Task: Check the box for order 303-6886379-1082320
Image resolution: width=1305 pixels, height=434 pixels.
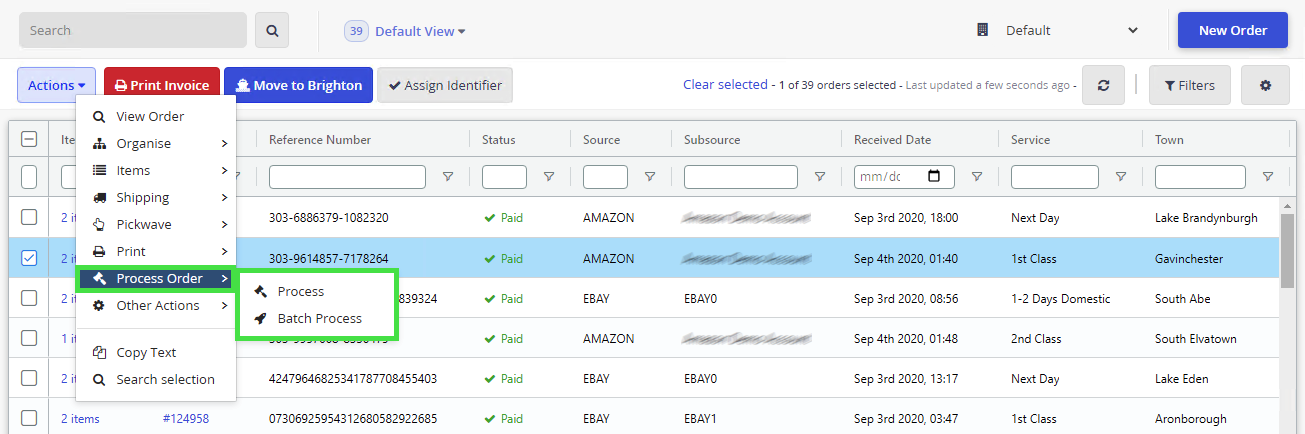Action: click(29, 217)
